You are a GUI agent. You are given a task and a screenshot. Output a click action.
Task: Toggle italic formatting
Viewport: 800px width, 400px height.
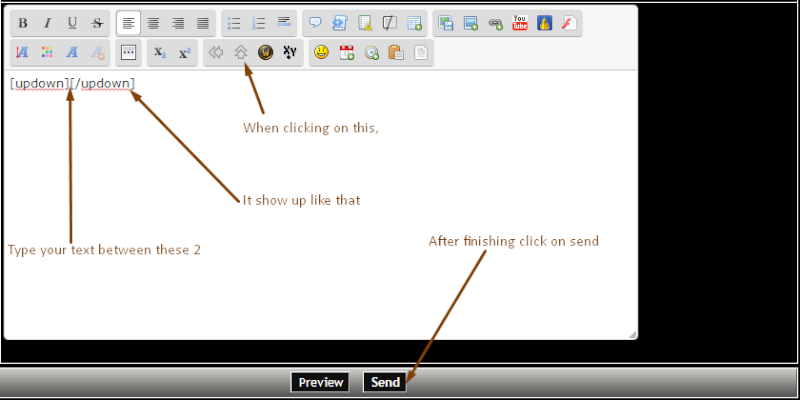click(47, 23)
